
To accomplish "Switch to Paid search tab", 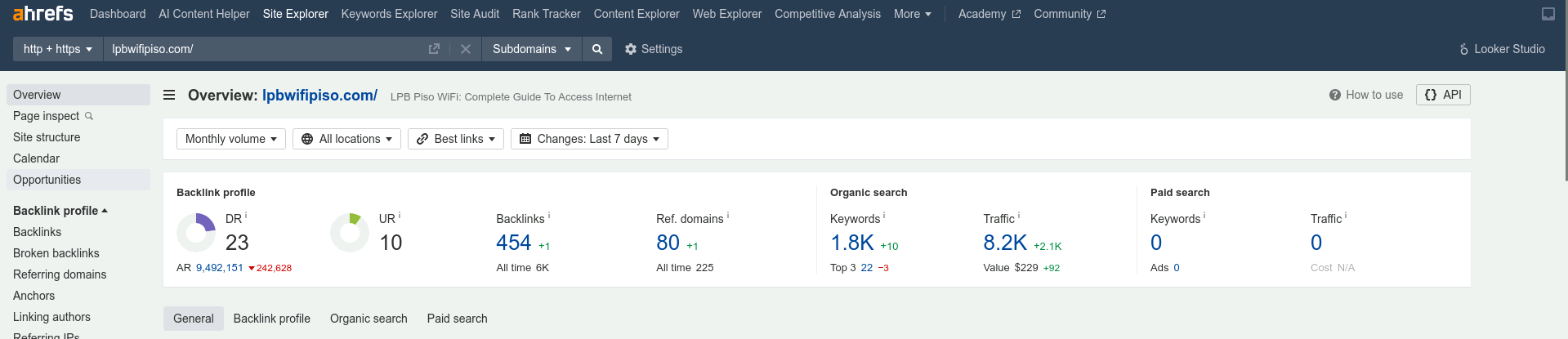I will (457, 319).
